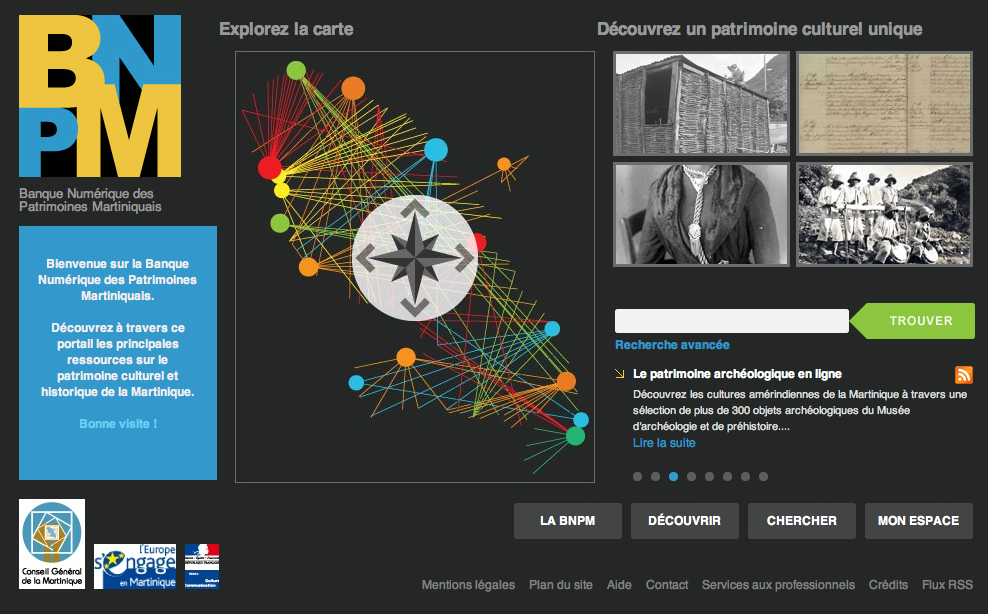Follow the Lire la suite link
The height and width of the screenshot is (614, 988).
(x=664, y=443)
